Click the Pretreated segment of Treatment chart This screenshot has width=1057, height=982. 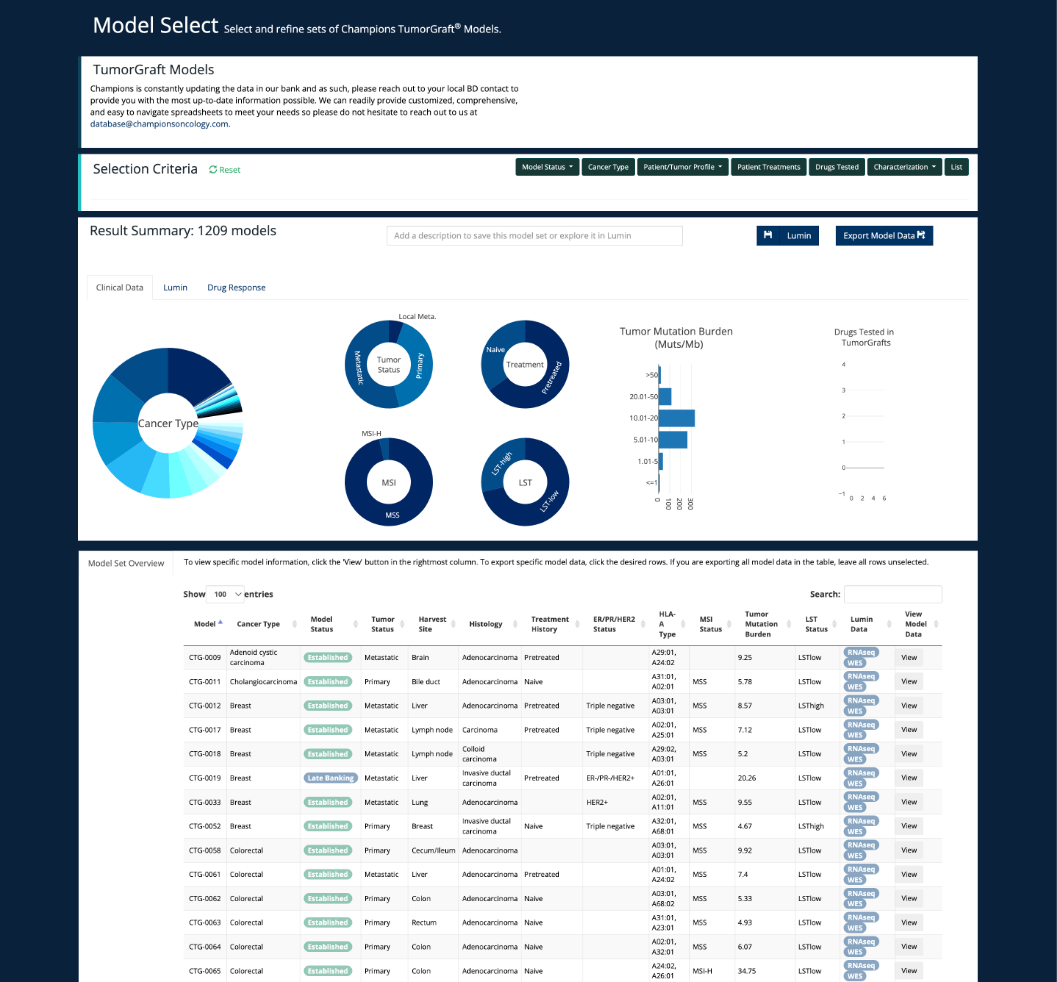[553, 377]
